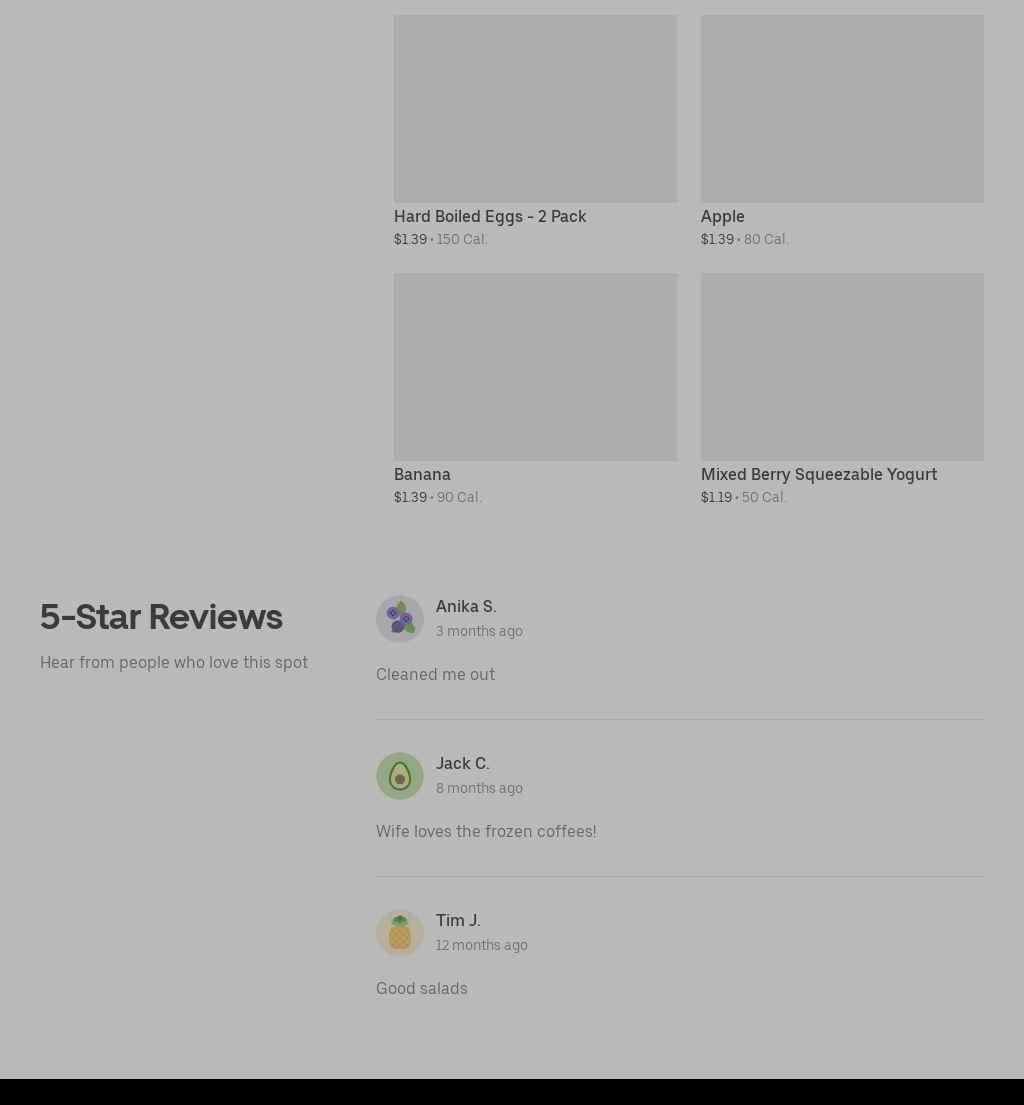Viewport: 1024px width, 1105px height.
Task: Open the Mixed Berry Squeezable Yogurt image
Action: pyautogui.click(x=842, y=366)
